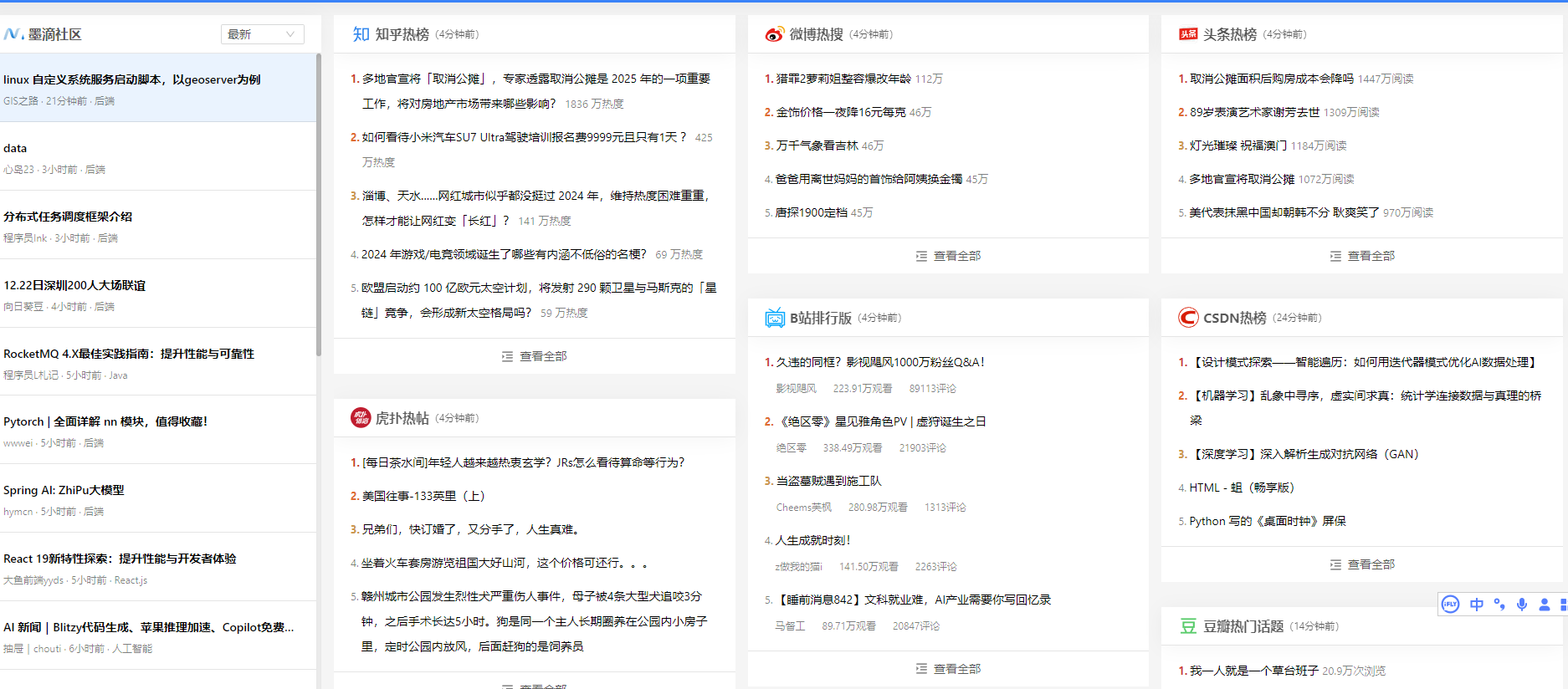View all 微博热搜 with 查看全部
The image size is (1568, 689).
[948, 256]
